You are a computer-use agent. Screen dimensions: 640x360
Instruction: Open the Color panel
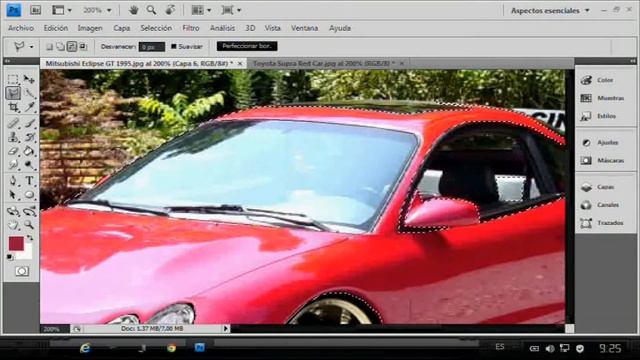tap(605, 80)
